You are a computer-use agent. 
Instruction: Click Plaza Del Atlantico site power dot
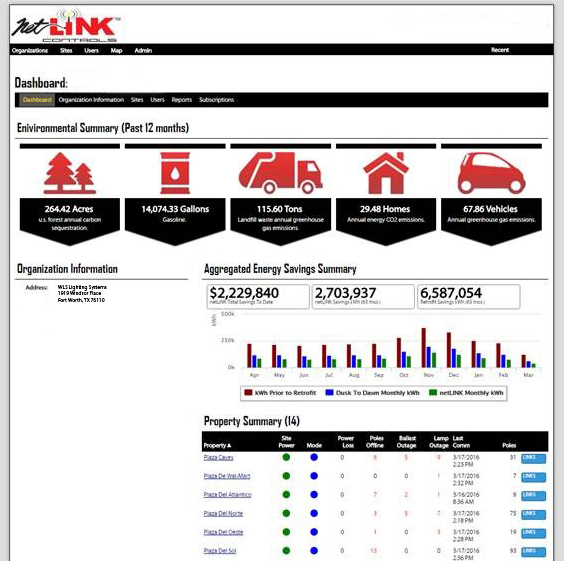[x=286, y=494]
